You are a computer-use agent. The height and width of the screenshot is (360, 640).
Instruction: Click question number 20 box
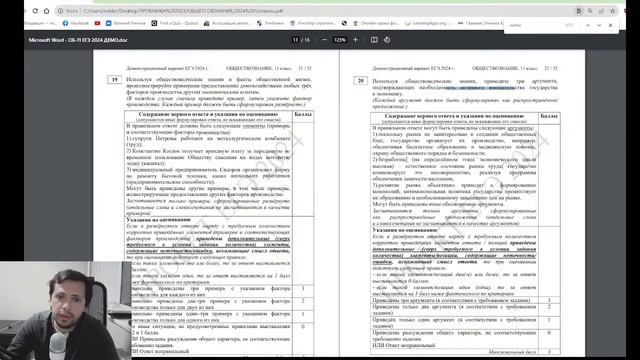click(x=361, y=81)
